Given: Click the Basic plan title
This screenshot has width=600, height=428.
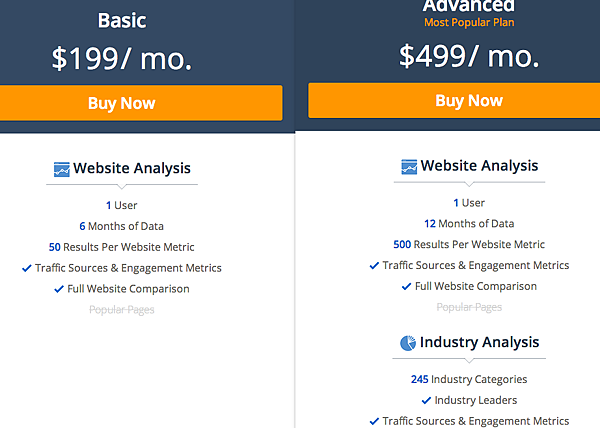Looking at the screenshot, I should (122, 21).
